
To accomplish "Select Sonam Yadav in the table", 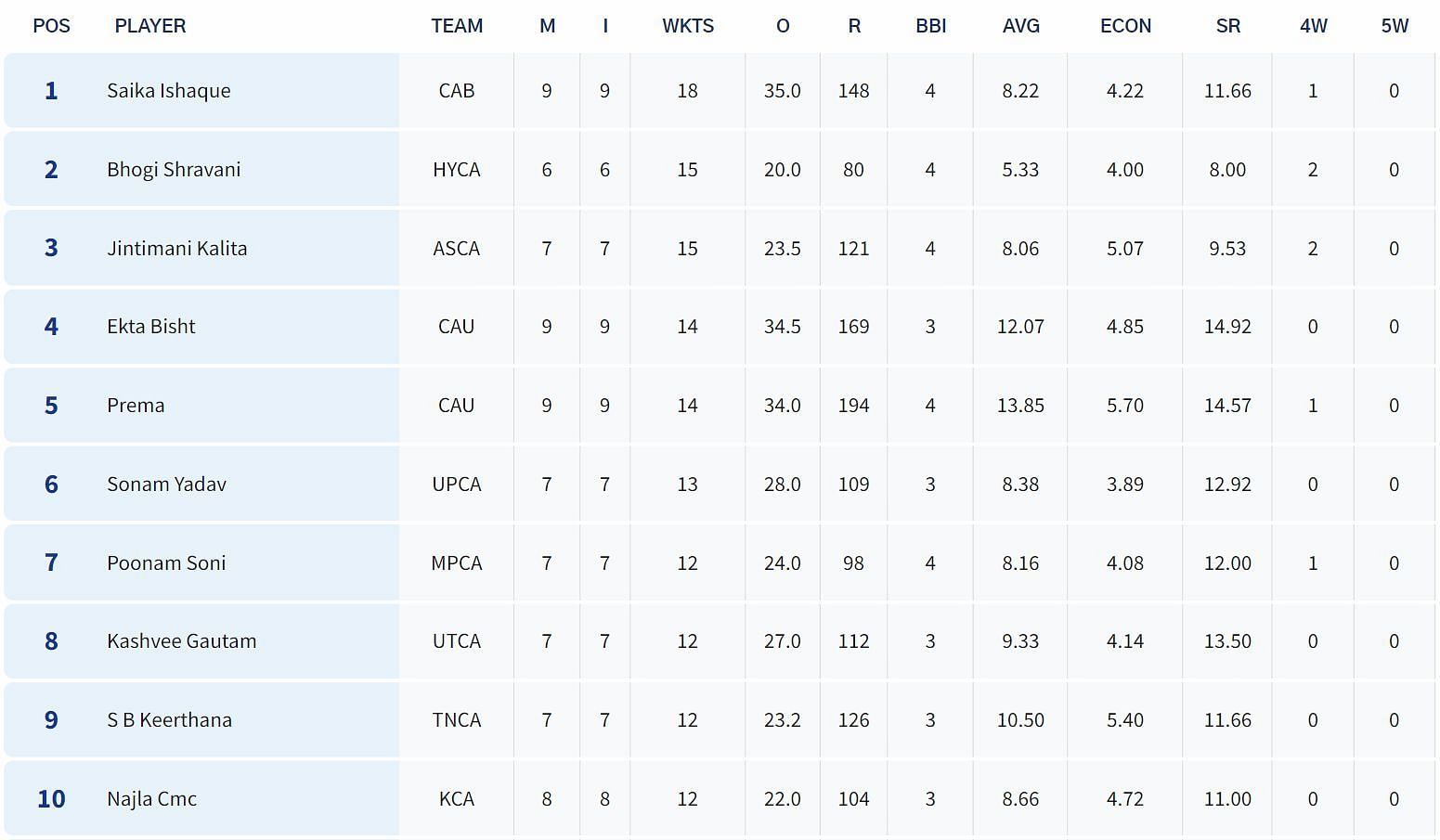I will (167, 485).
